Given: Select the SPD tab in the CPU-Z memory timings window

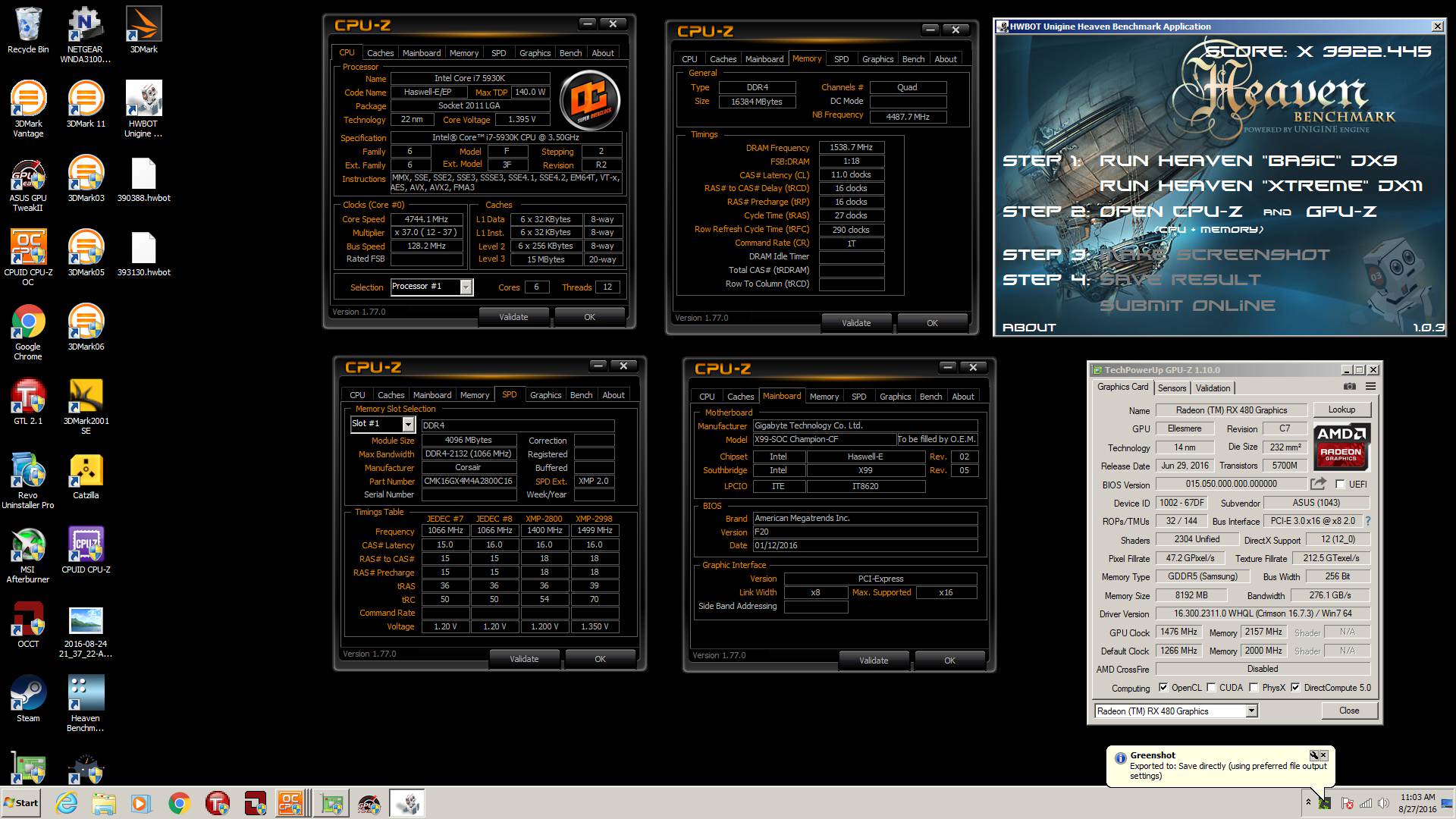Looking at the screenshot, I should pyautogui.click(x=841, y=59).
